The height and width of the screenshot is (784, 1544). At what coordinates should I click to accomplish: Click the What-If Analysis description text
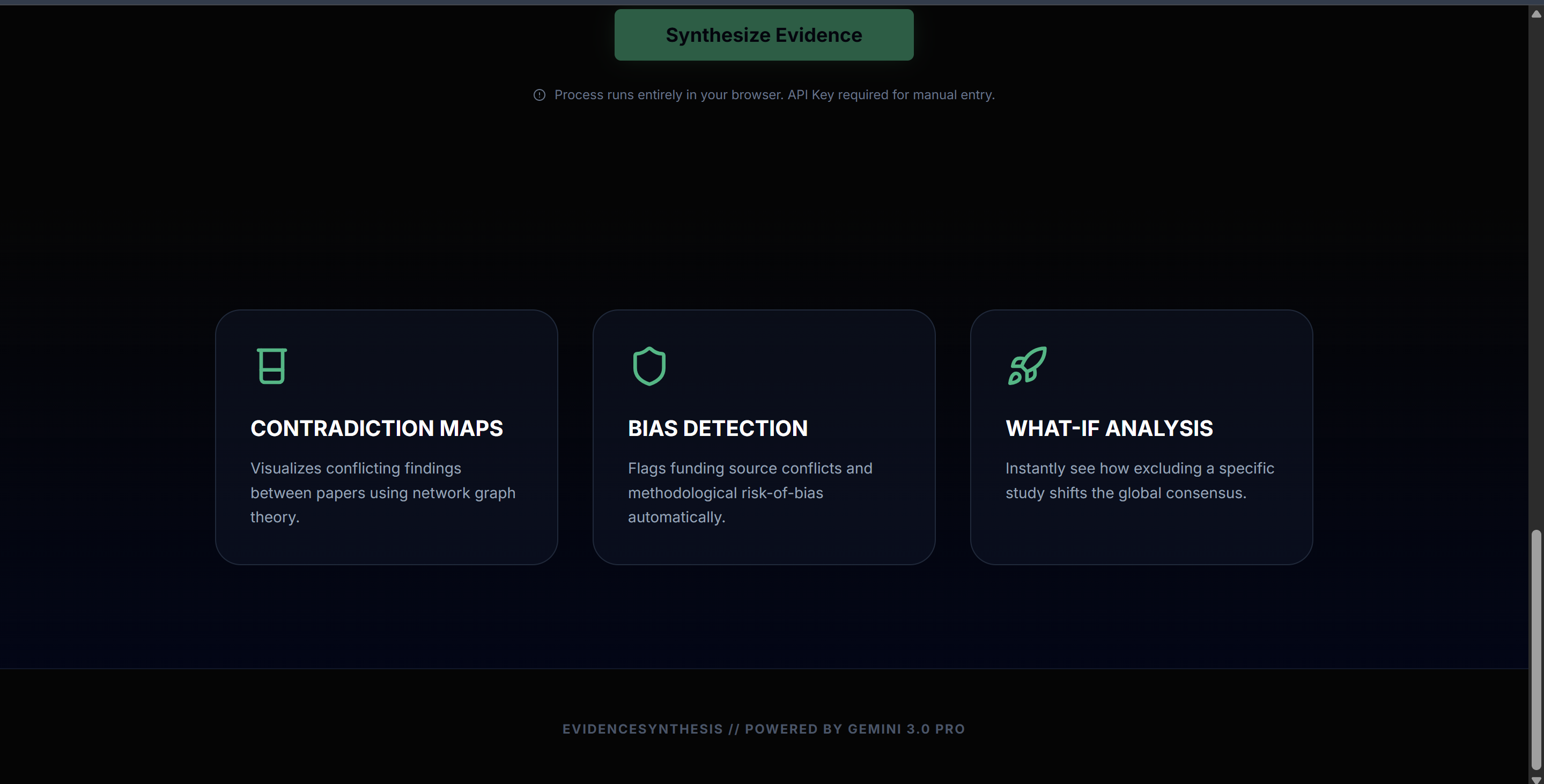click(x=1140, y=480)
